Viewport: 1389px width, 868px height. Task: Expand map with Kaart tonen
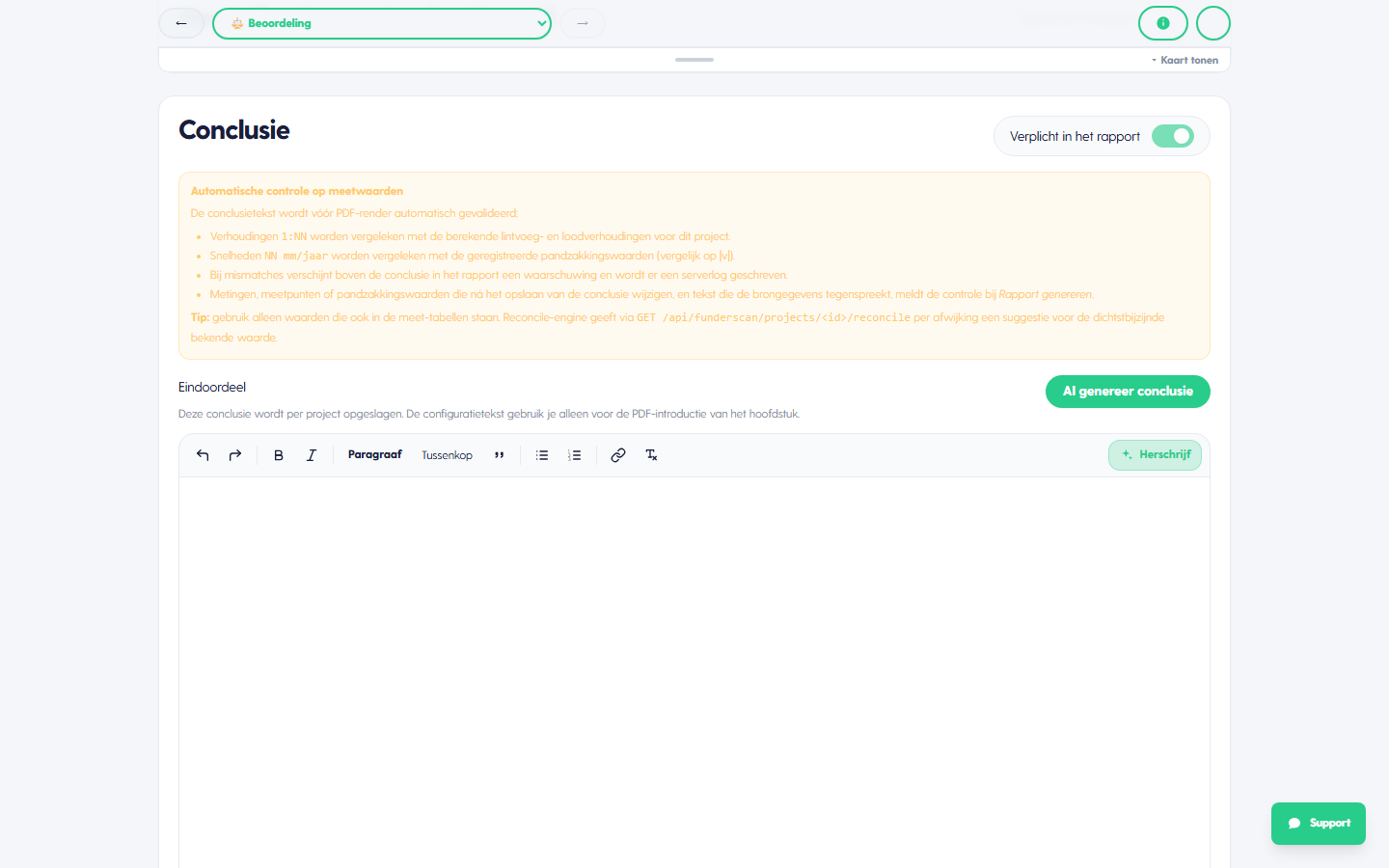coord(1185,60)
